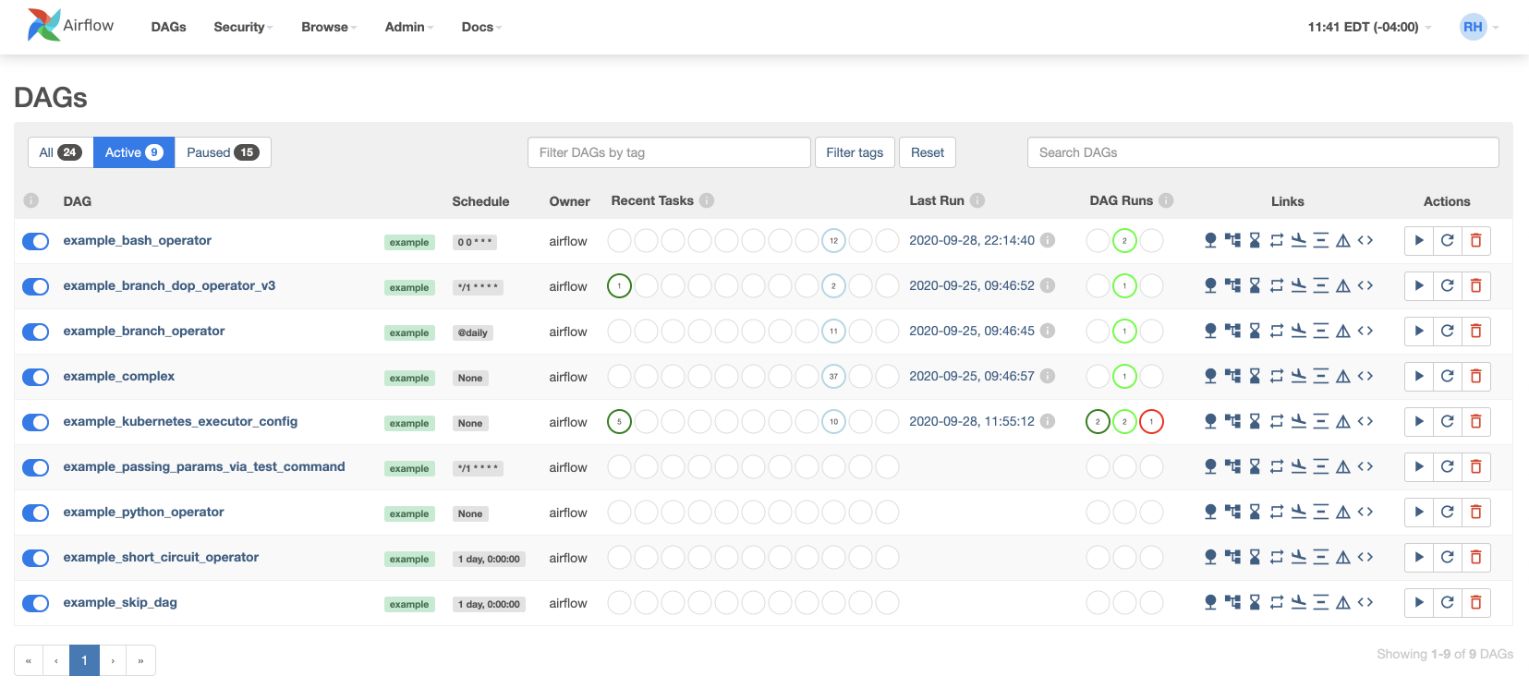This screenshot has width=1529, height=700.
Task: Pause the example_passing_params_via_test_command toggle
Action: click(36, 467)
